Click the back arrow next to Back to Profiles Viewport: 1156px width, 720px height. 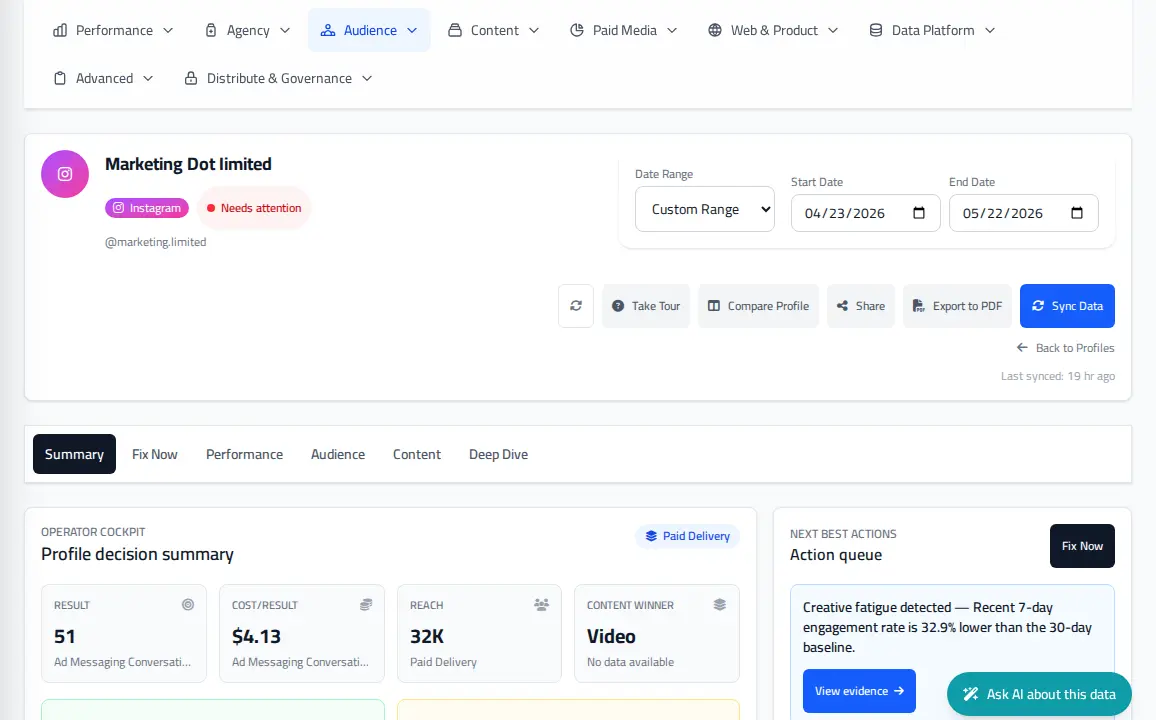click(x=1022, y=347)
